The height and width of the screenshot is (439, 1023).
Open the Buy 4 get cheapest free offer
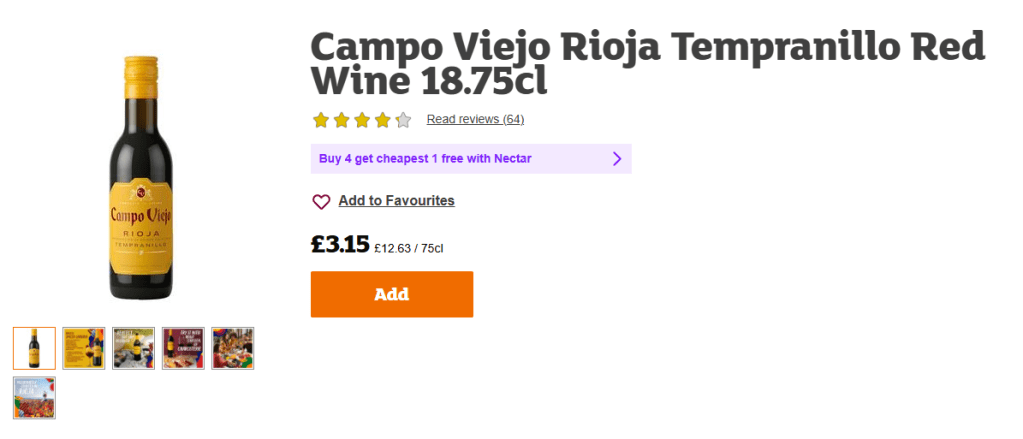(x=425, y=158)
